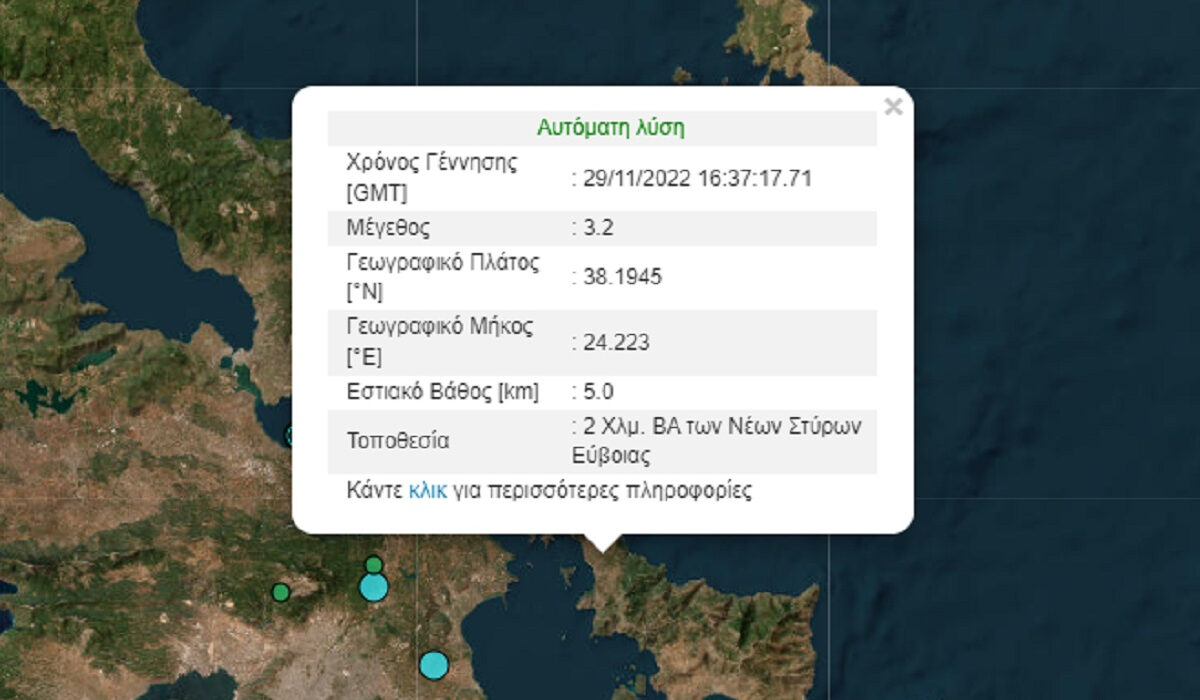This screenshot has width=1200, height=700.
Task: Click the small green marker above the large cyan circle
Action: [x=373, y=565]
